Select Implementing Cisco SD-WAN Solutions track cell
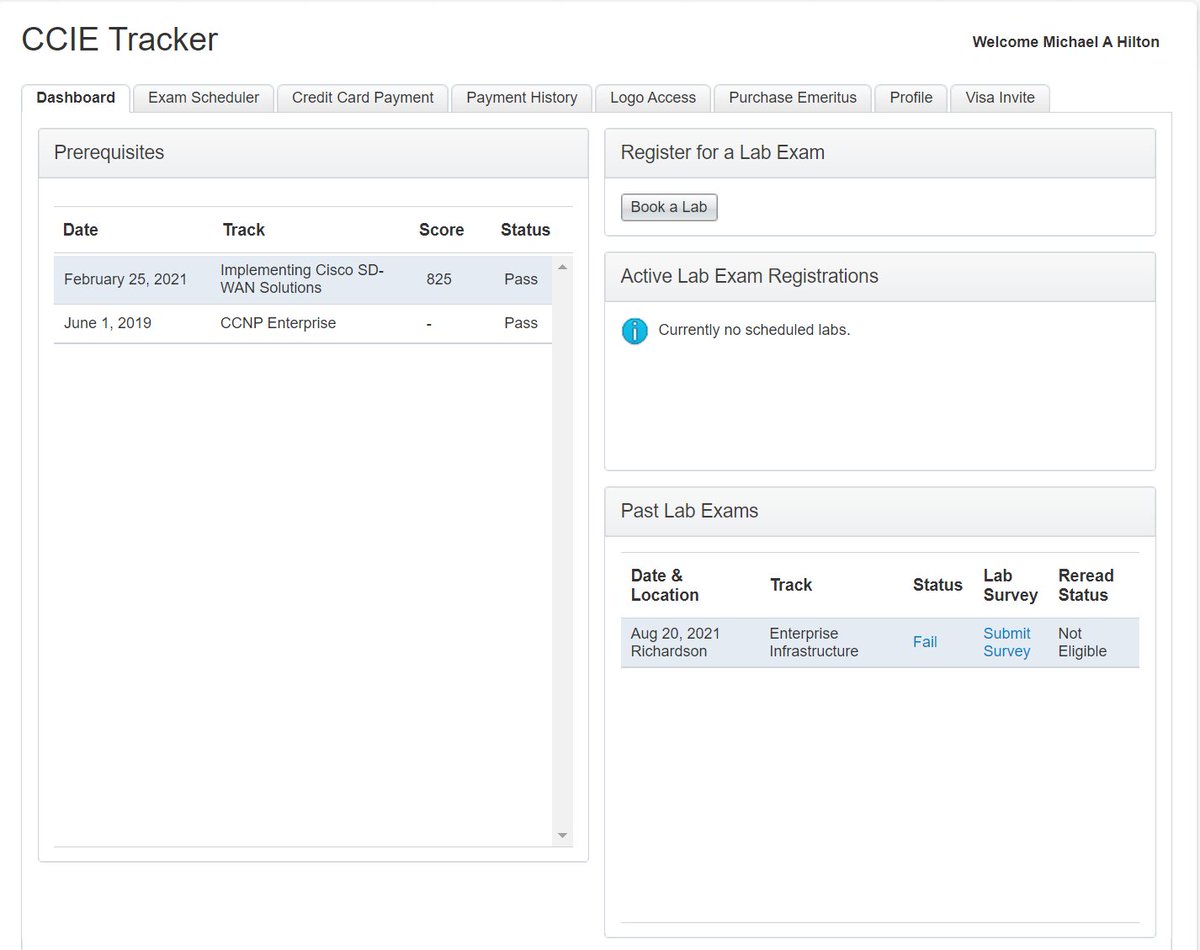1200x950 pixels. click(302, 279)
